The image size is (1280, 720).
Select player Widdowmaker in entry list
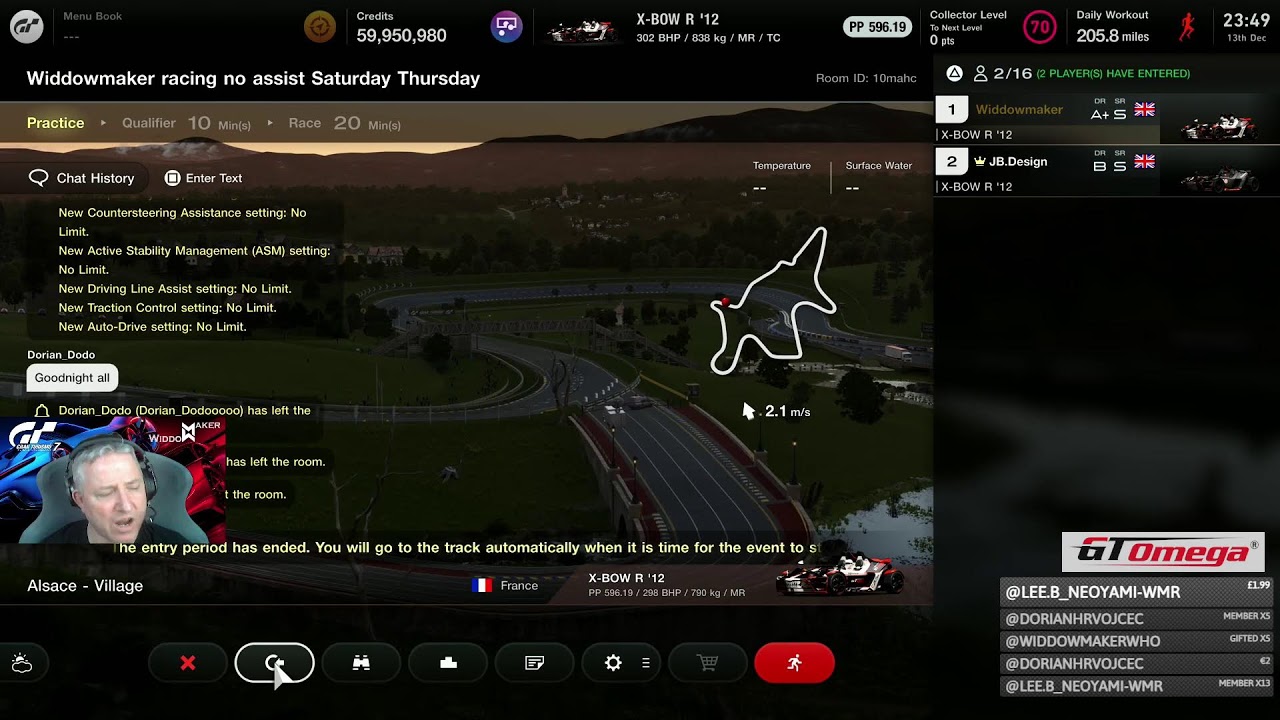(x=1107, y=119)
